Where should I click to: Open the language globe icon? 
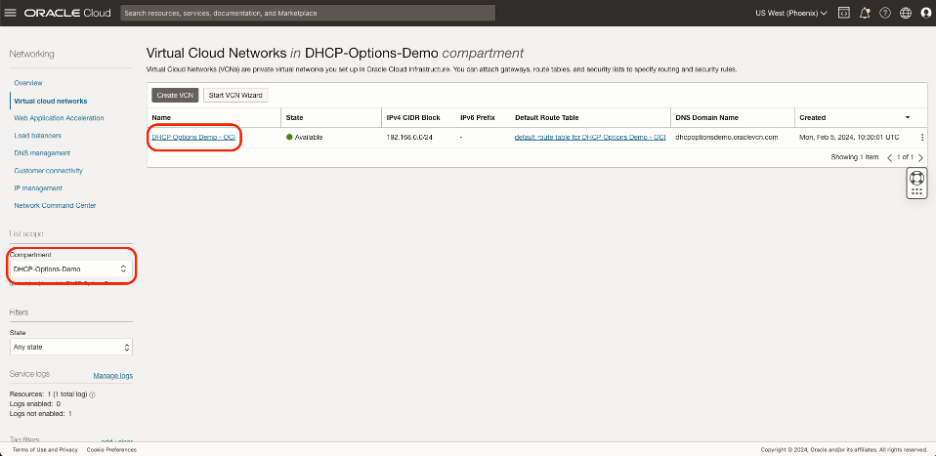pyautogui.click(x=905, y=13)
